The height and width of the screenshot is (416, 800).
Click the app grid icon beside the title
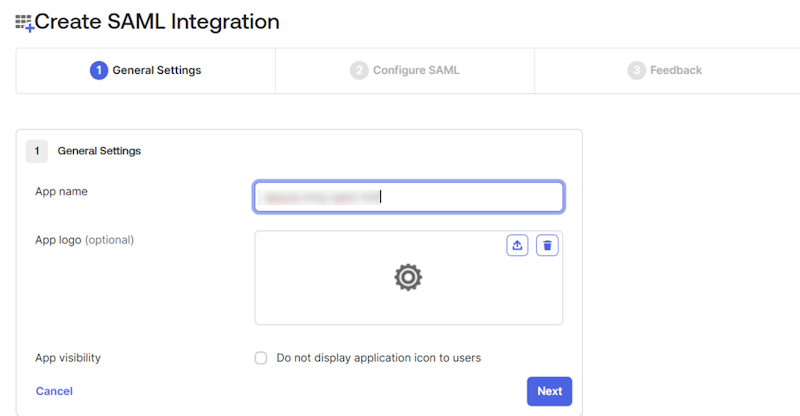[x=24, y=22]
